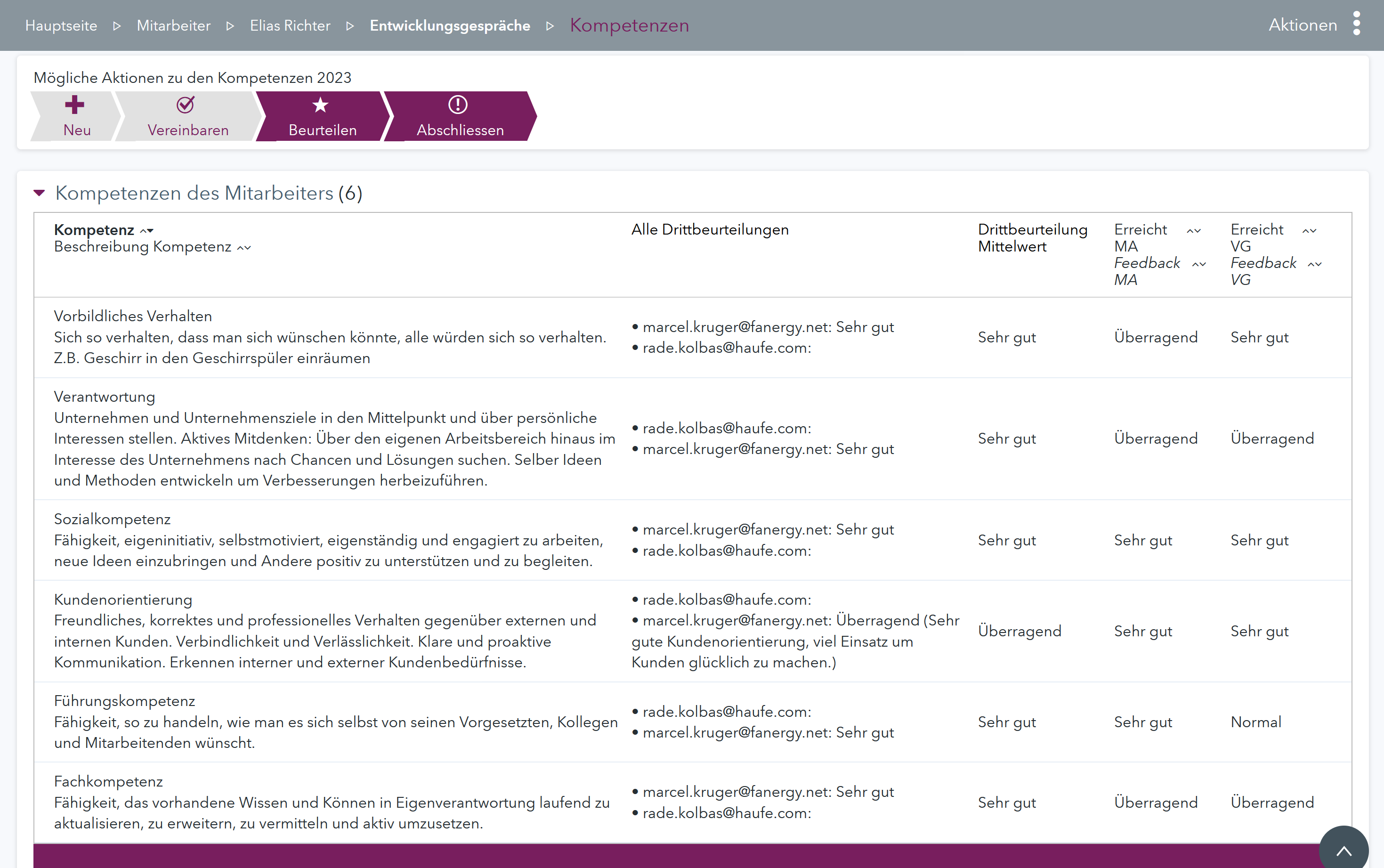Sort by Feedback MA arrows

point(1198,264)
